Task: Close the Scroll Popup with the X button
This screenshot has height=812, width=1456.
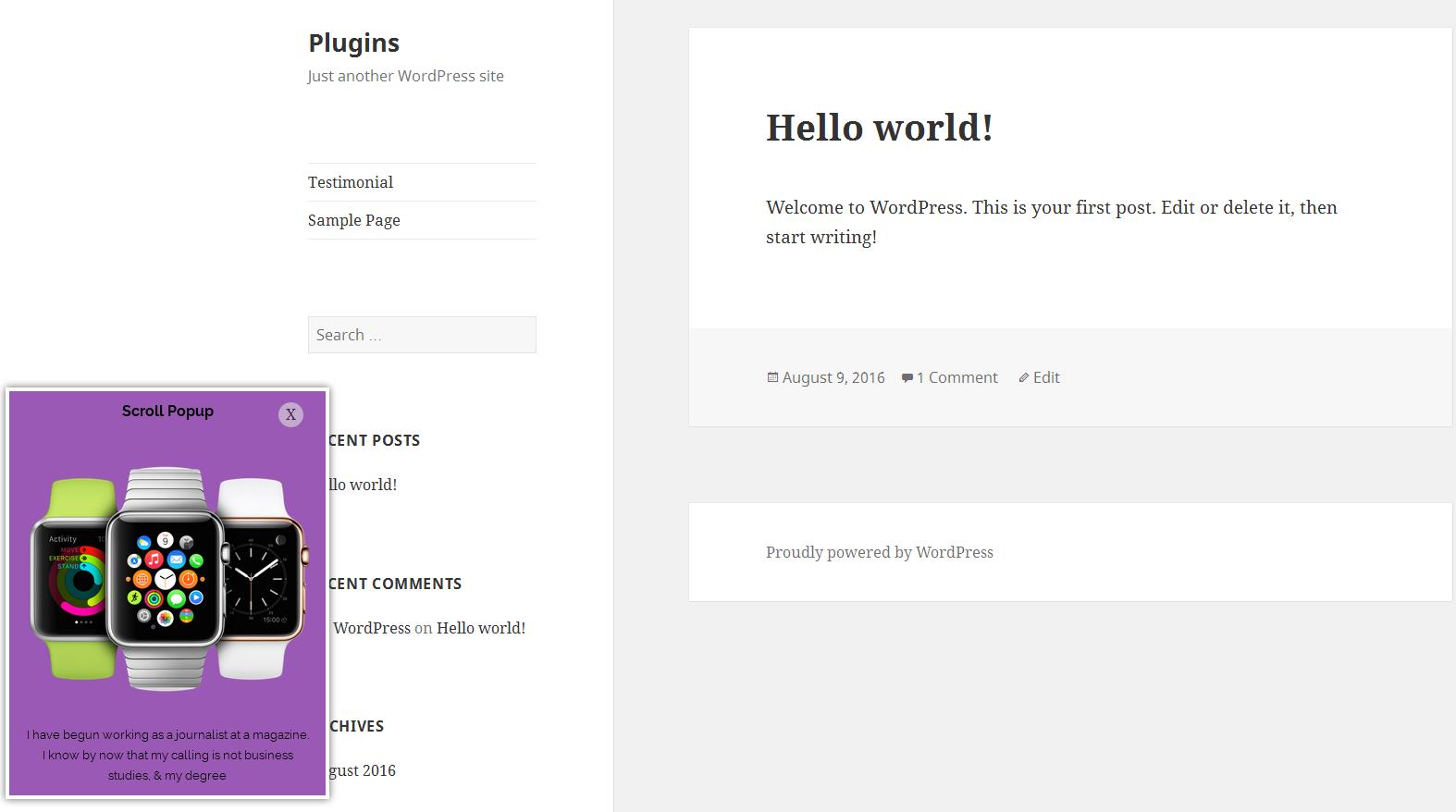Action: (x=290, y=414)
